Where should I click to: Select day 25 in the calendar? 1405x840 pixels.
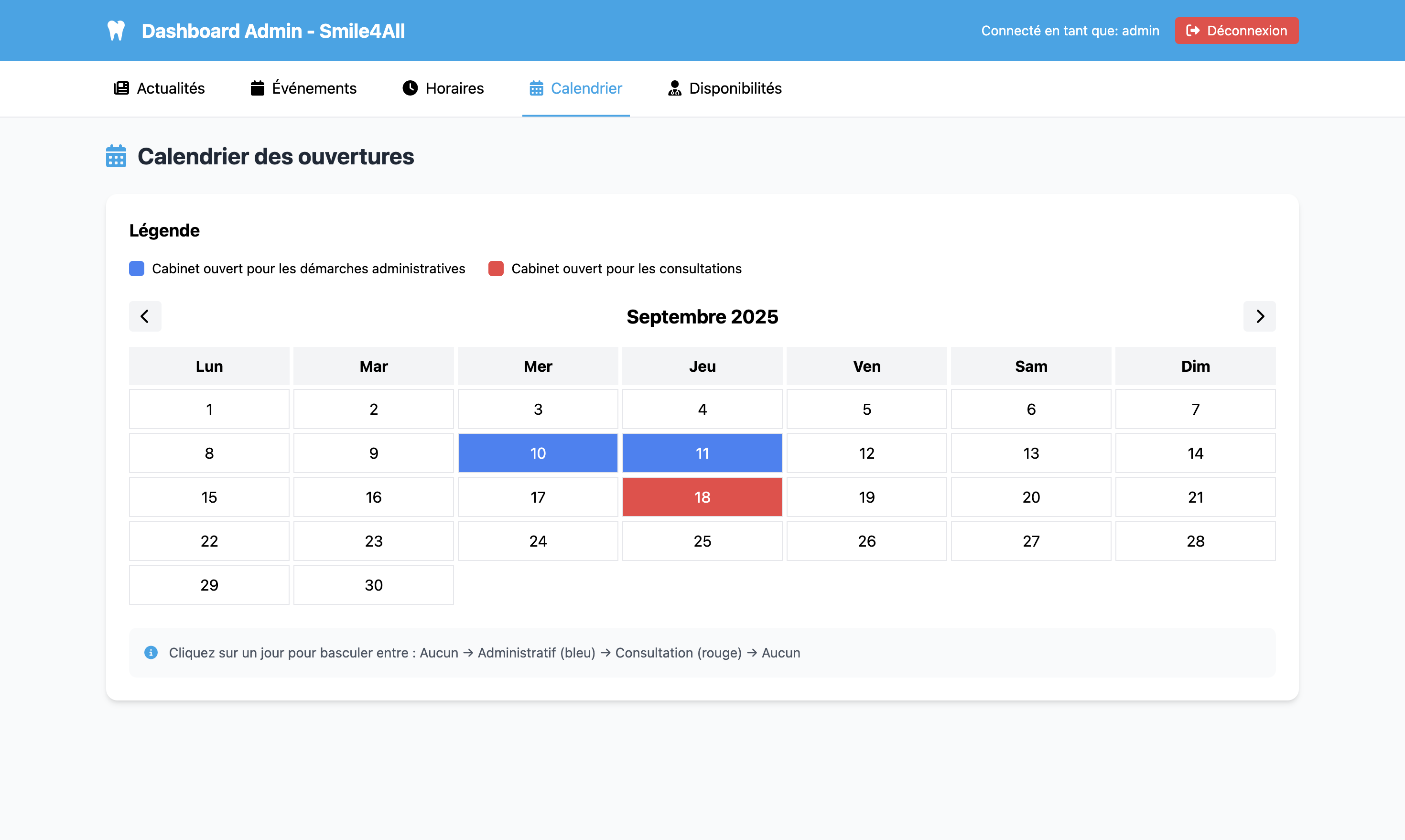pos(702,541)
